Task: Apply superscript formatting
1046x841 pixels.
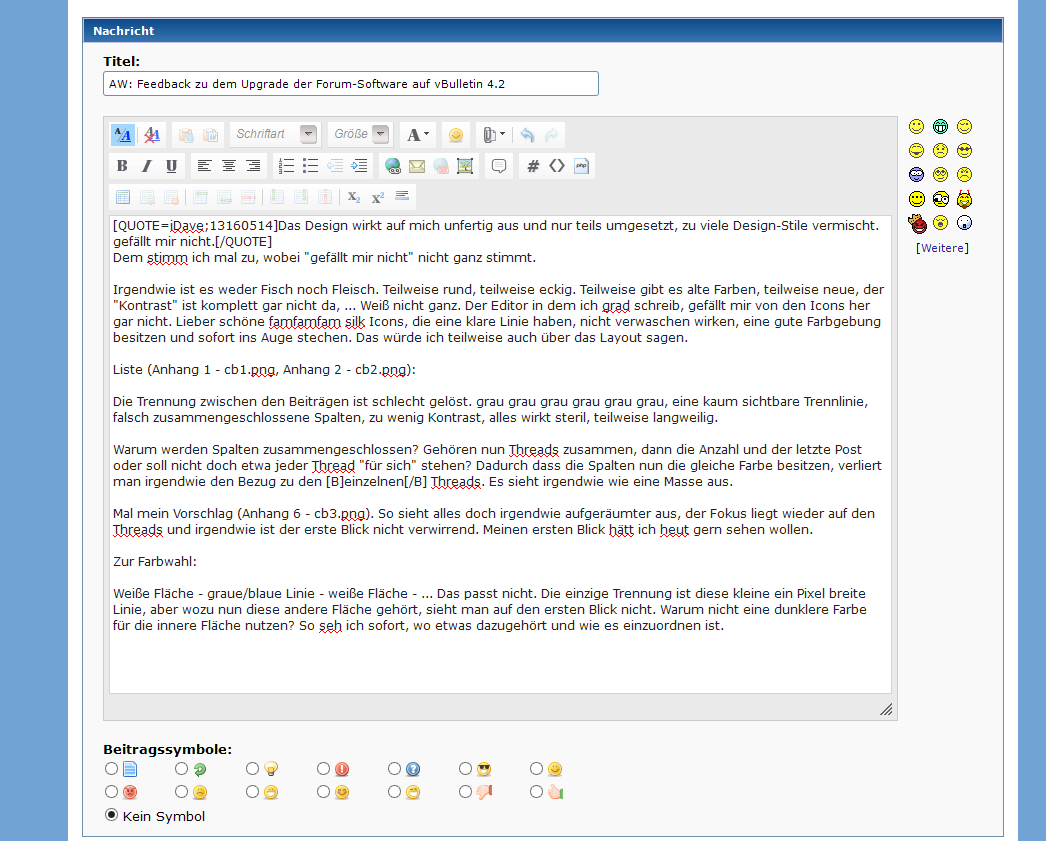Action: point(378,197)
